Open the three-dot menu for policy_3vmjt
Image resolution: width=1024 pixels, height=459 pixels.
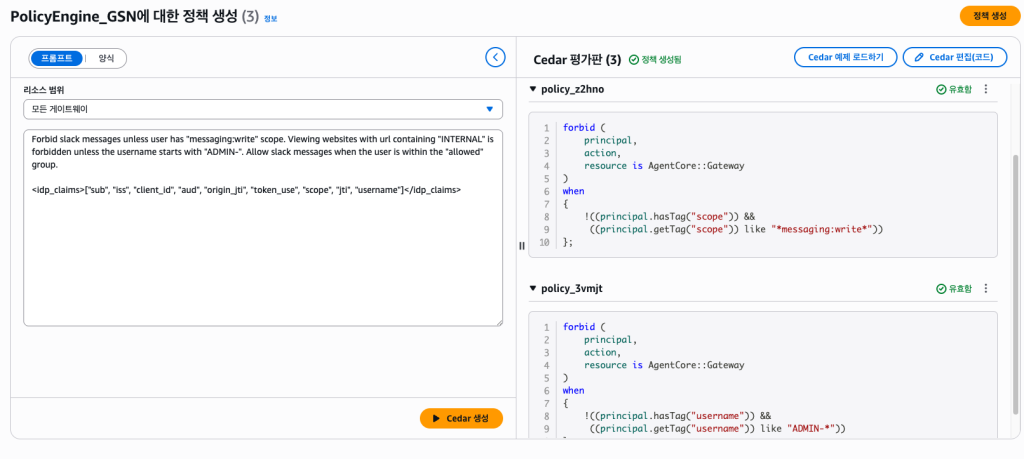(x=986, y=288)
